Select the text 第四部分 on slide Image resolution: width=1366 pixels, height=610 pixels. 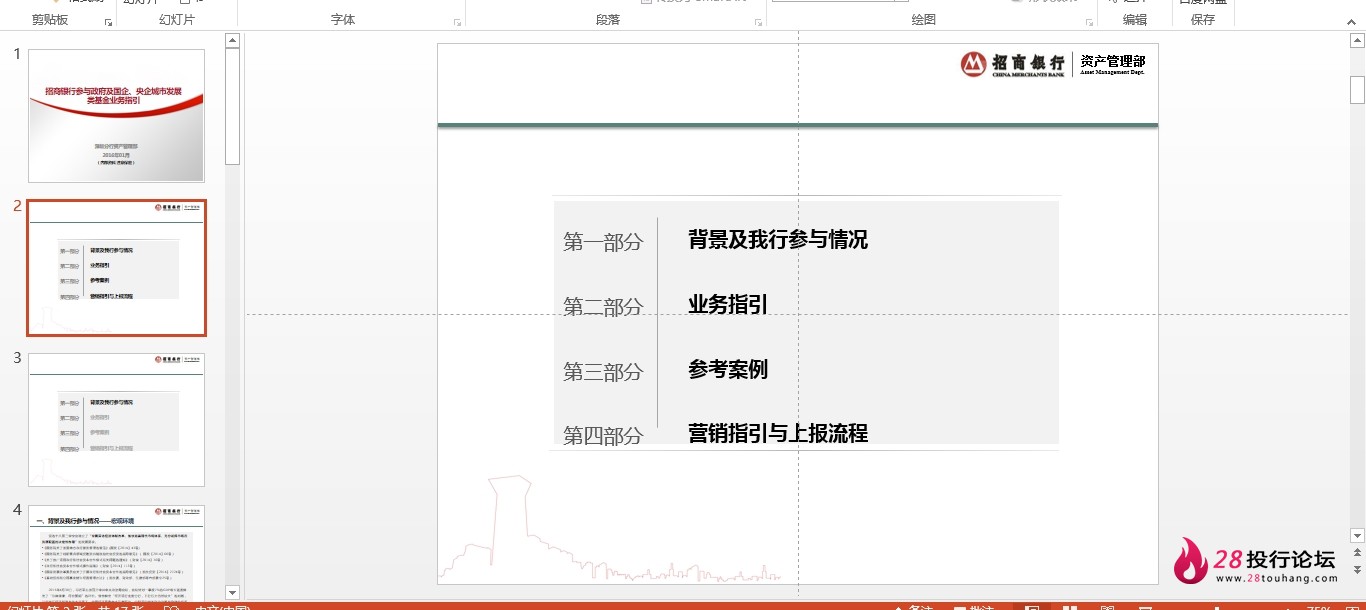click(x=603, y=435)
